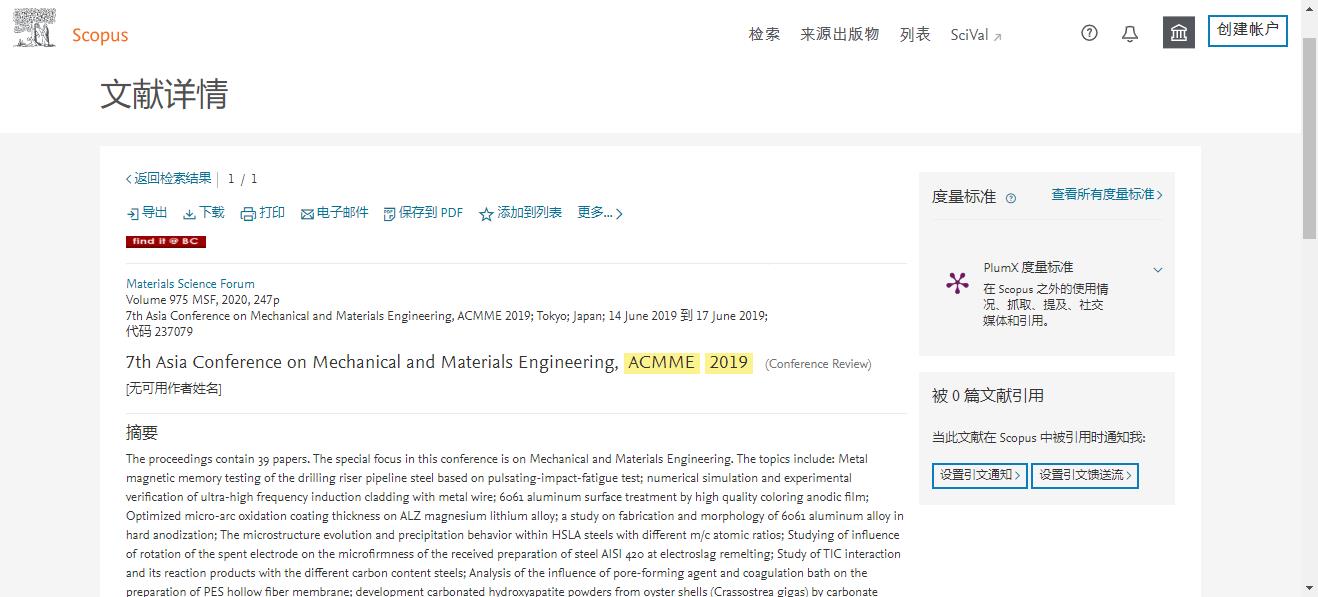The image size is (1318, 597).
Task: Click the 摘要 heading
Action: (142, 433)
